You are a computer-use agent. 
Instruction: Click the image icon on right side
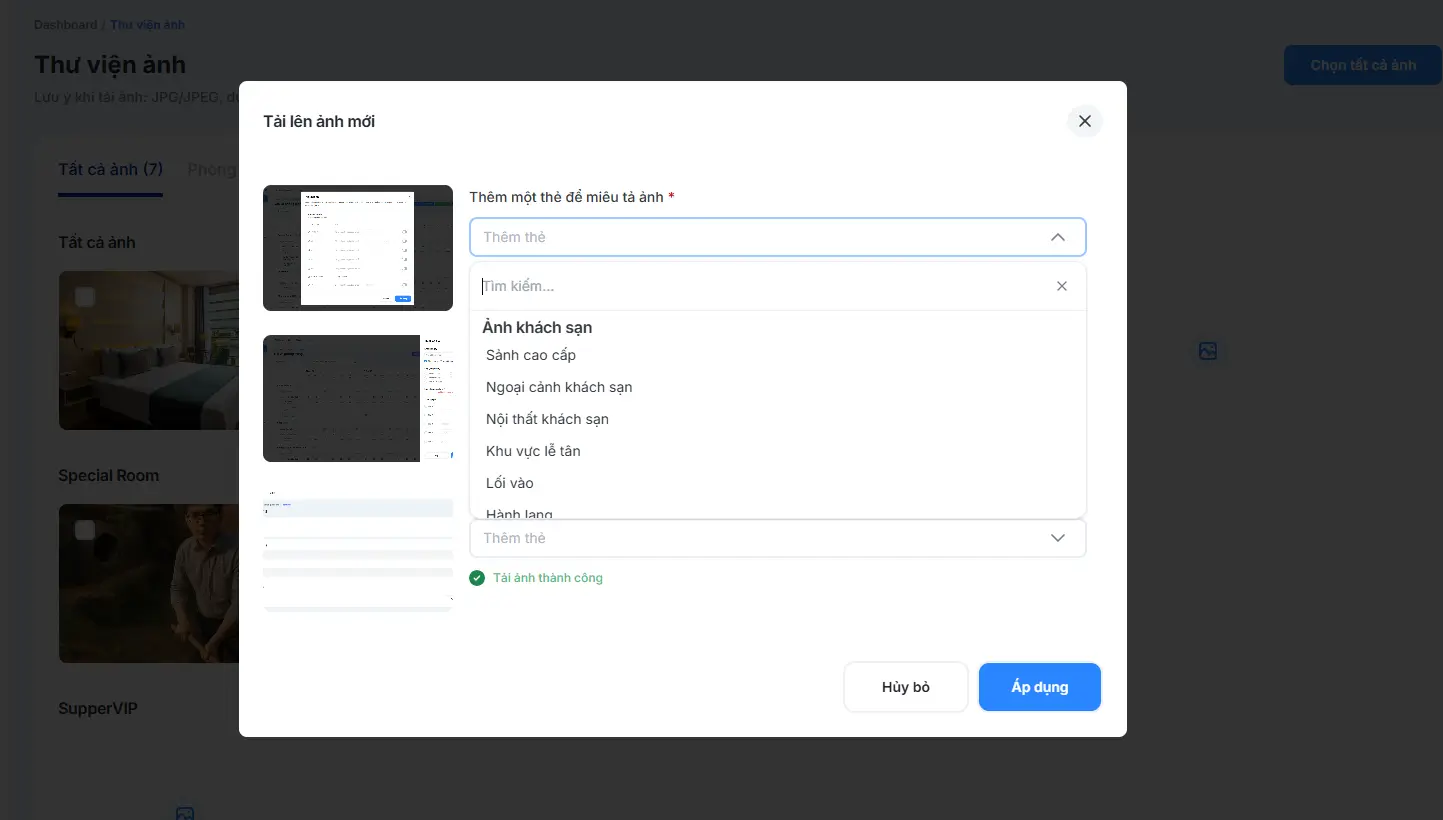tap(1208, 351)
